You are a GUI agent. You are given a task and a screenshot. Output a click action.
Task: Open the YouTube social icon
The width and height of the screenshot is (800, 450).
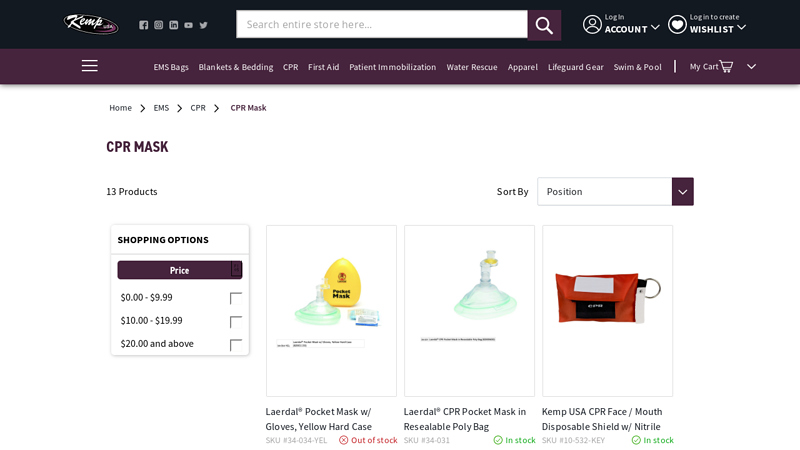click(189, 25)
